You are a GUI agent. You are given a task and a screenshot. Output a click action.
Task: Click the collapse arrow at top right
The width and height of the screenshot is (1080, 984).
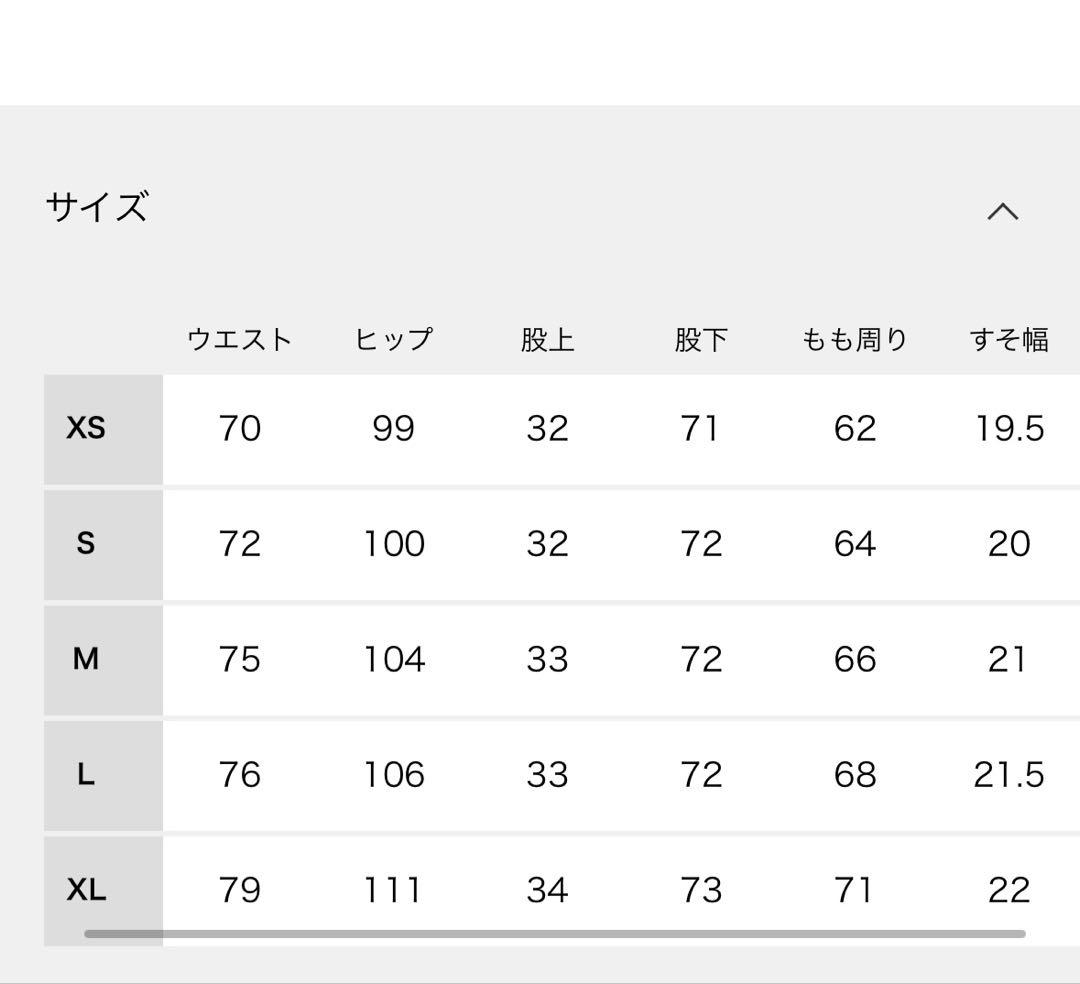click(x=1003, y=210)
